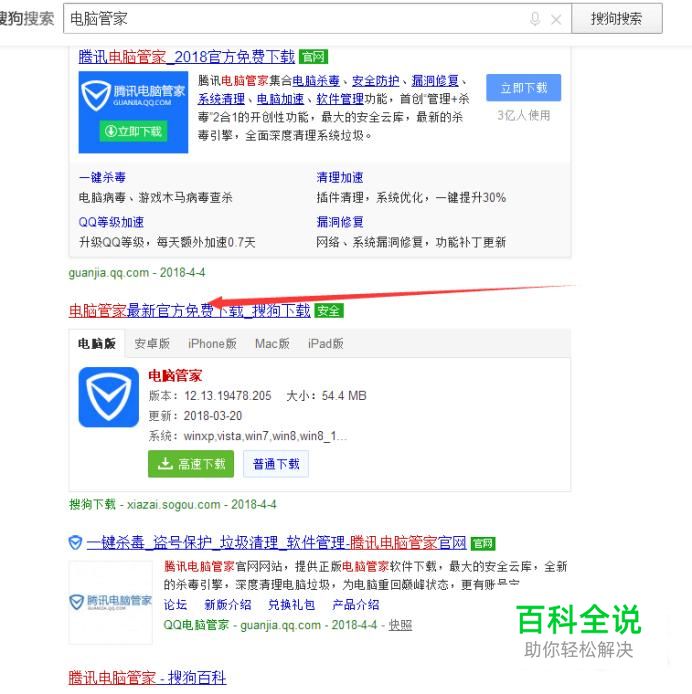The height and width of the screenshot is (694, 692).
Task: Switch to the iPhone版 tab
Action: (x=212, y=343)
